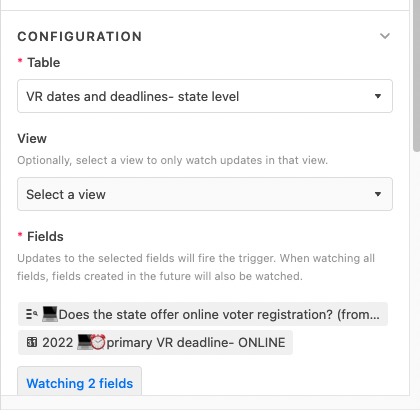Open the Table dropdown arrow
This screenshot has width=420, height=410.
378,96
